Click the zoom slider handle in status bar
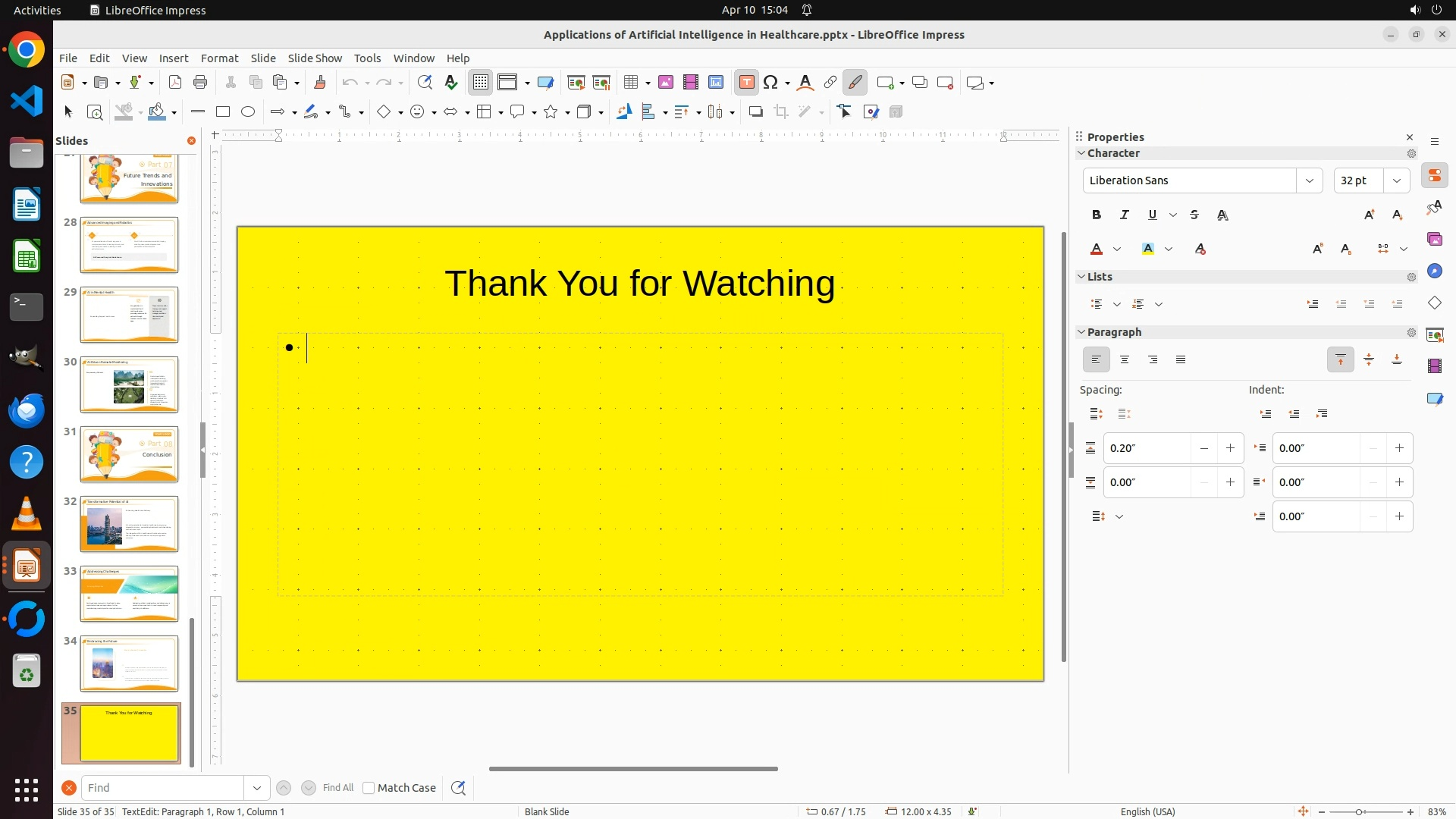 tap(1359, 812)
